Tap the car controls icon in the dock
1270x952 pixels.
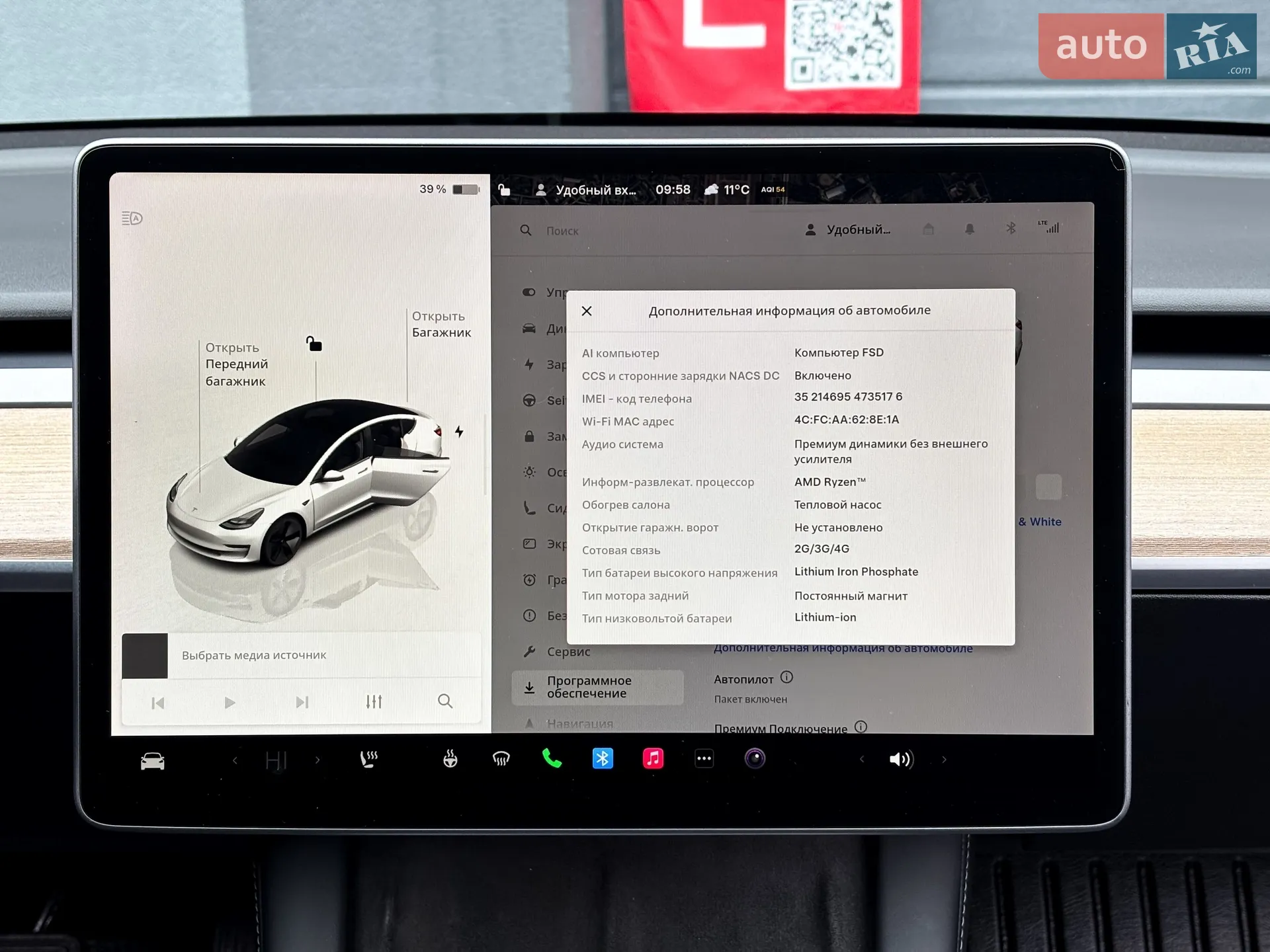(152, 761)
